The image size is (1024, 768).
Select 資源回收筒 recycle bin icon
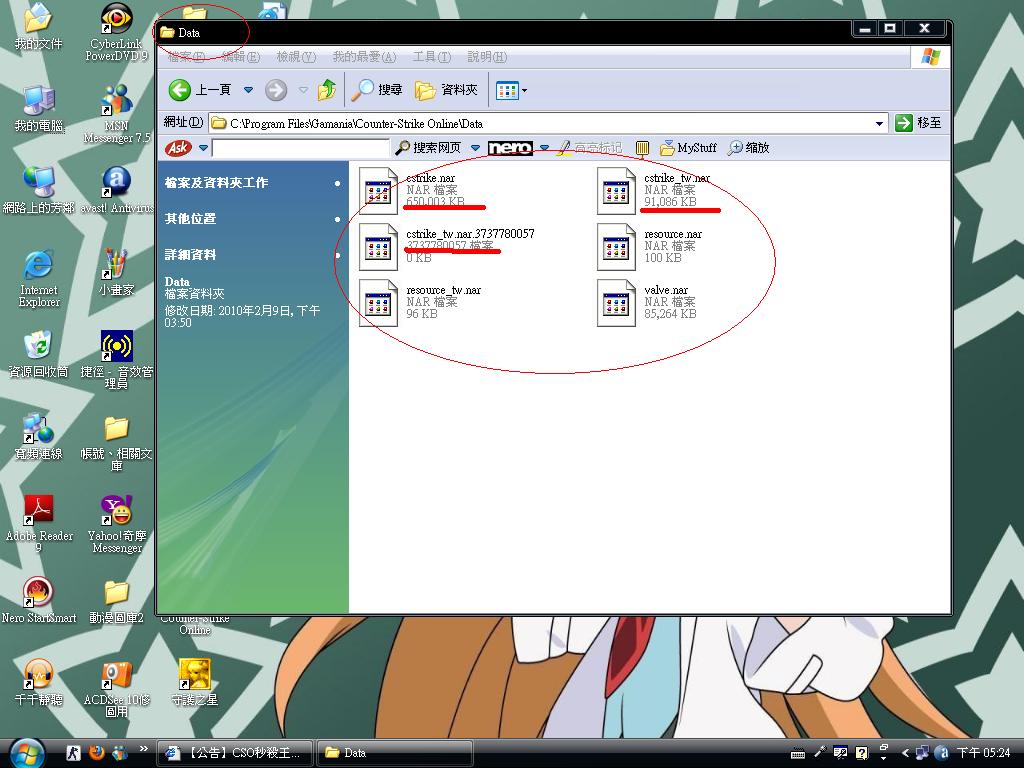[x=39, y=355]
